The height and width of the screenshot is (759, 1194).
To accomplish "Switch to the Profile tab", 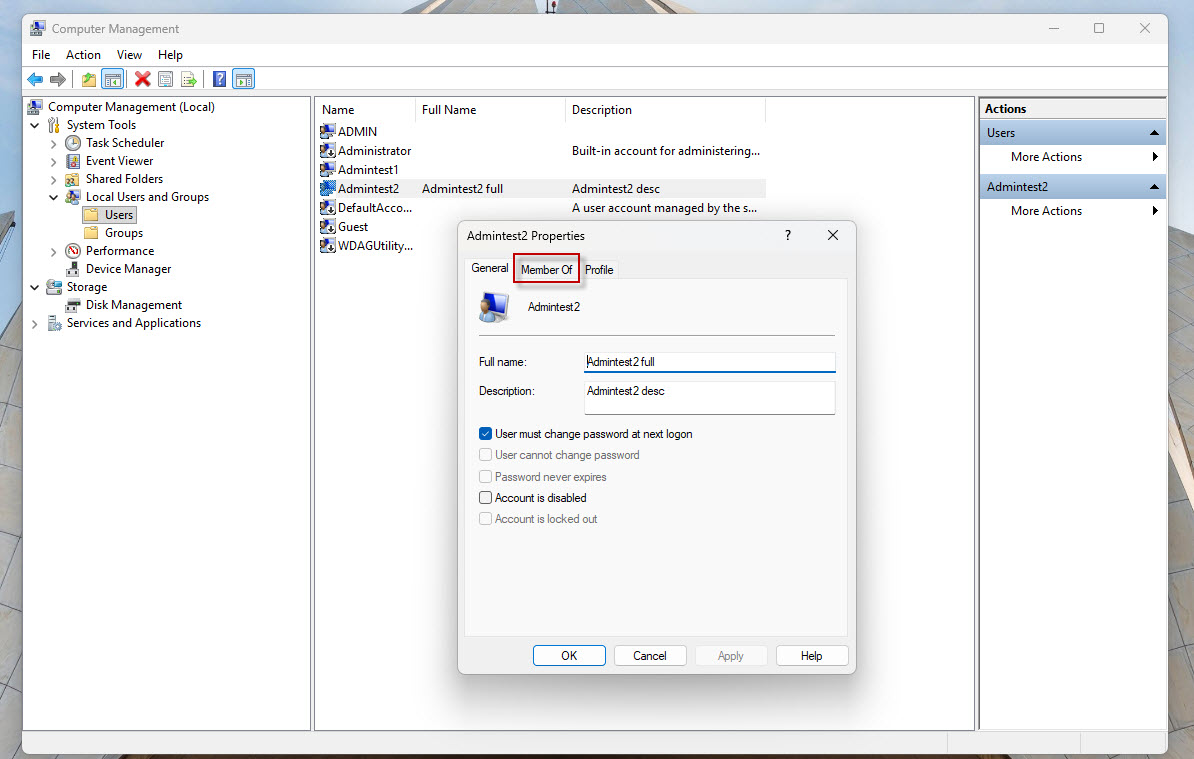I will coord(599,269).
